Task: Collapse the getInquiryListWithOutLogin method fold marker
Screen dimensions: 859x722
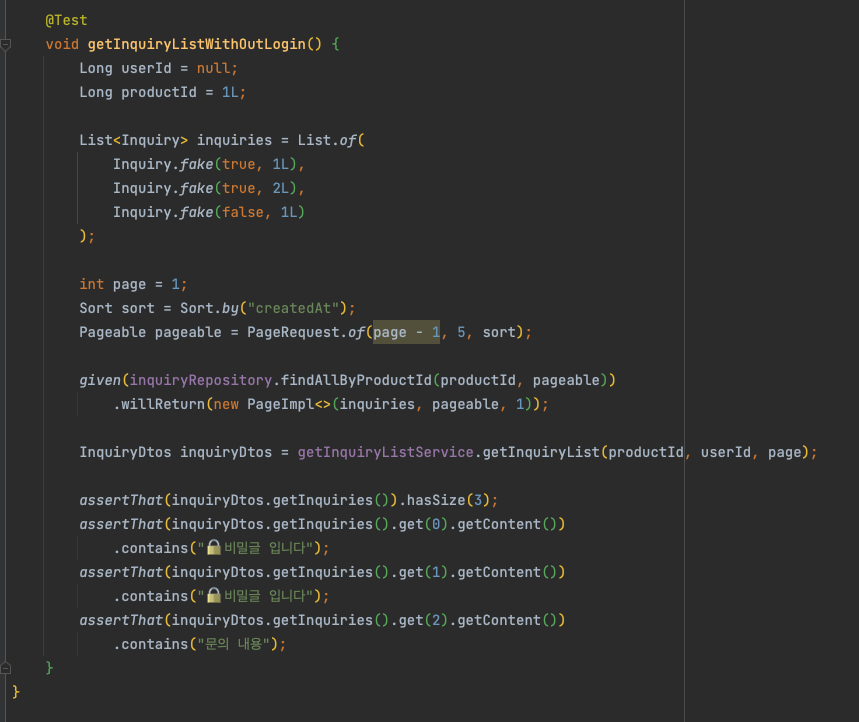Action: click(x=5, y=44)
